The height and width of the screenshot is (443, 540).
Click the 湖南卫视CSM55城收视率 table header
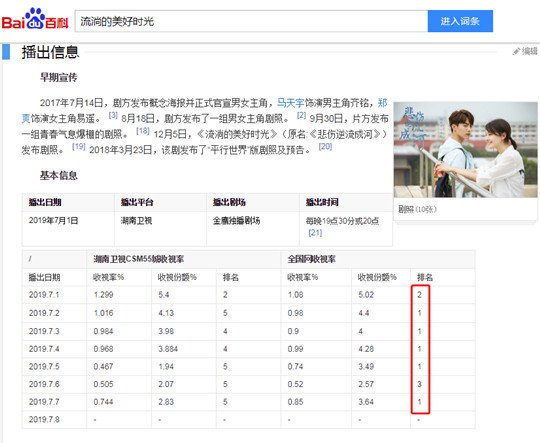139,259
